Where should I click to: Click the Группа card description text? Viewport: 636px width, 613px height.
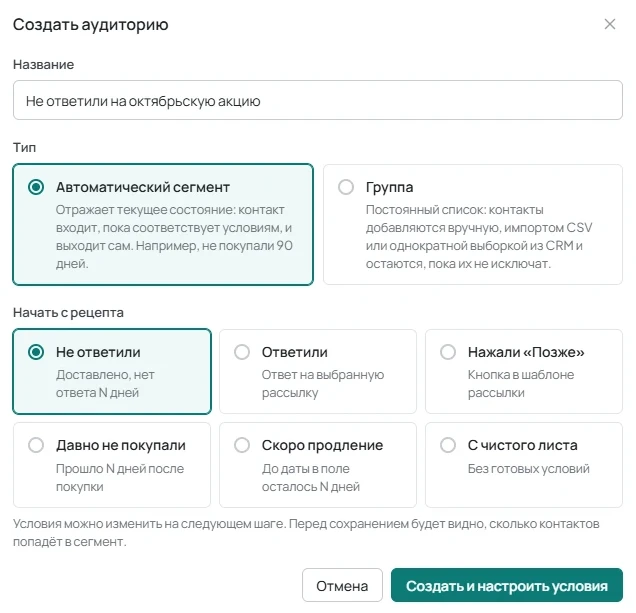[479, 237]
